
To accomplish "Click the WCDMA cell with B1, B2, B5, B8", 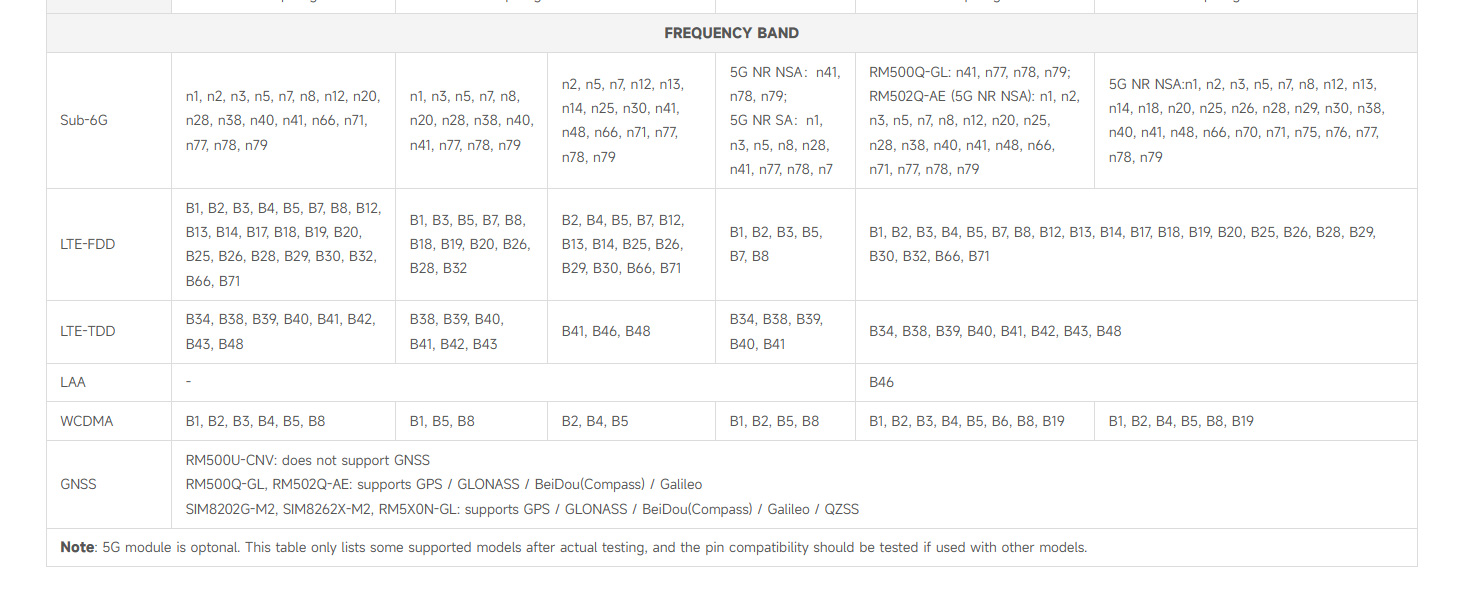I will pyautogui.click(x=774, y=421).
